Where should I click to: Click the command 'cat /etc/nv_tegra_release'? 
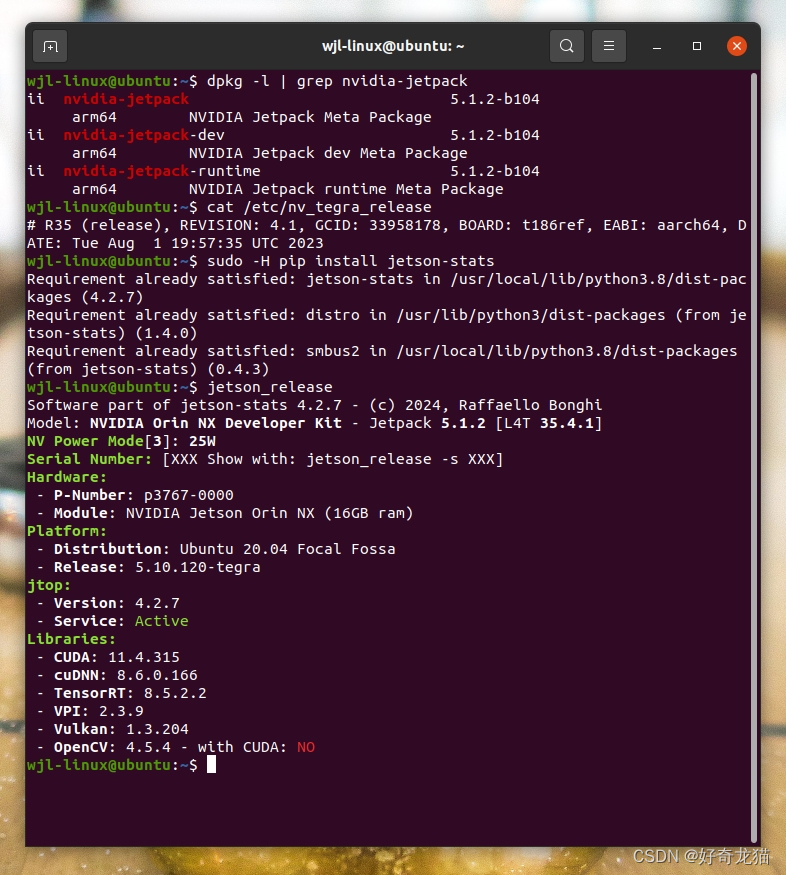319,207
